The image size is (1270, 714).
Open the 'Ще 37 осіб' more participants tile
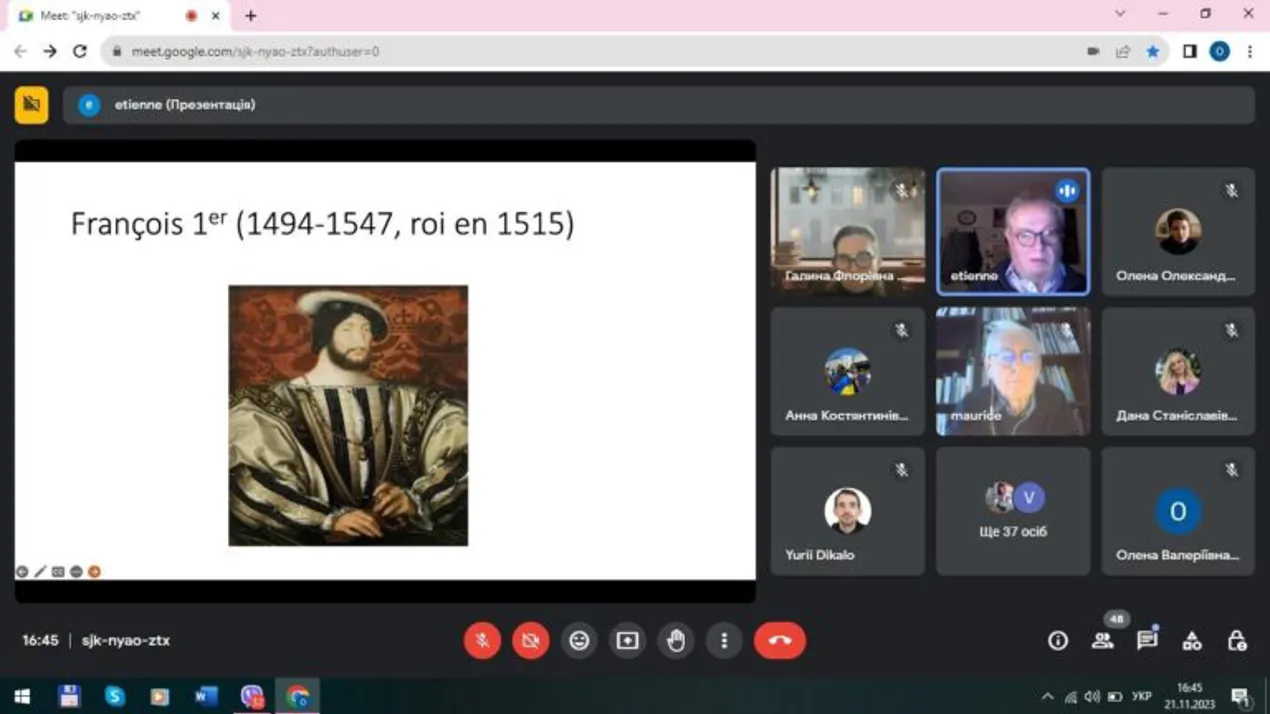pos(1013,511)
